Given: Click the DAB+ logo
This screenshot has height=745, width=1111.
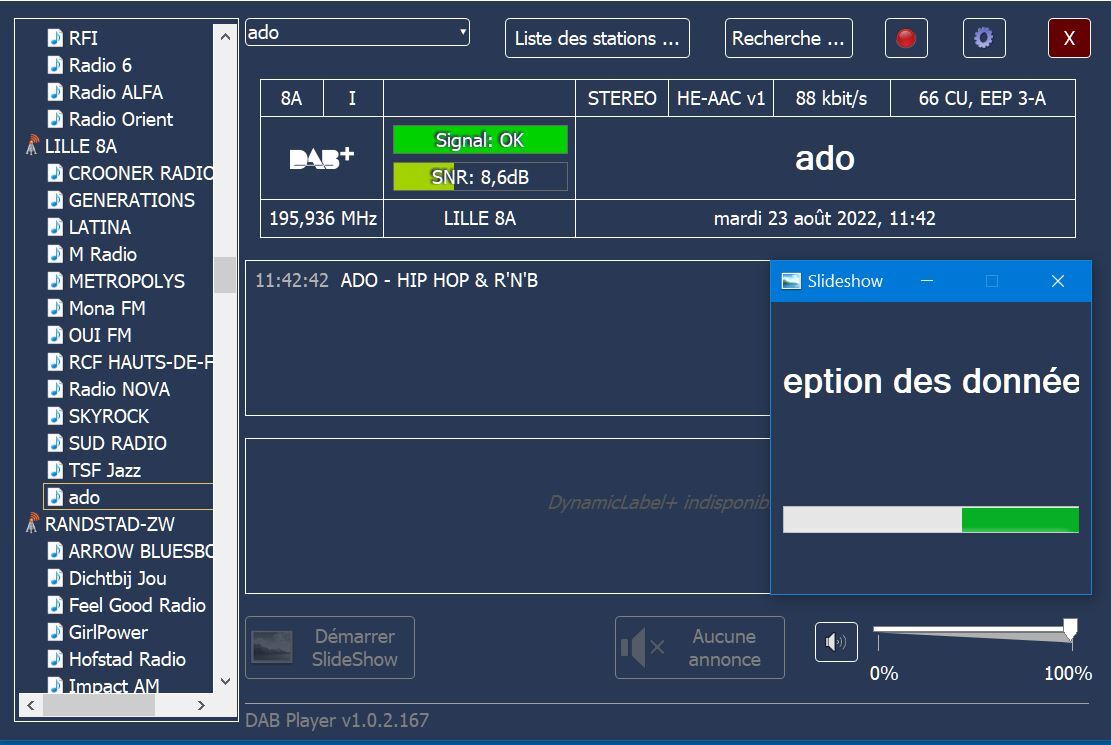Looking at the screenshot, I should 322,157.
